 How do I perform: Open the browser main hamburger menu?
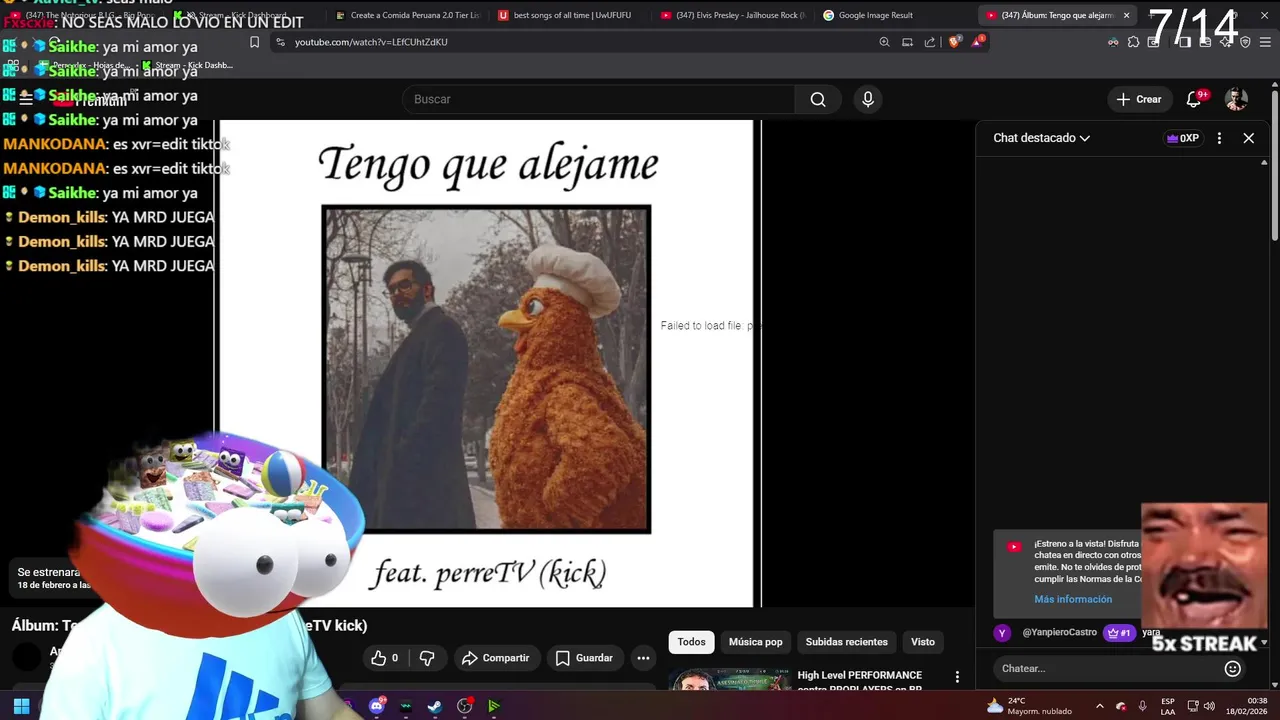pyautogui.click(x=1267, y=42)
